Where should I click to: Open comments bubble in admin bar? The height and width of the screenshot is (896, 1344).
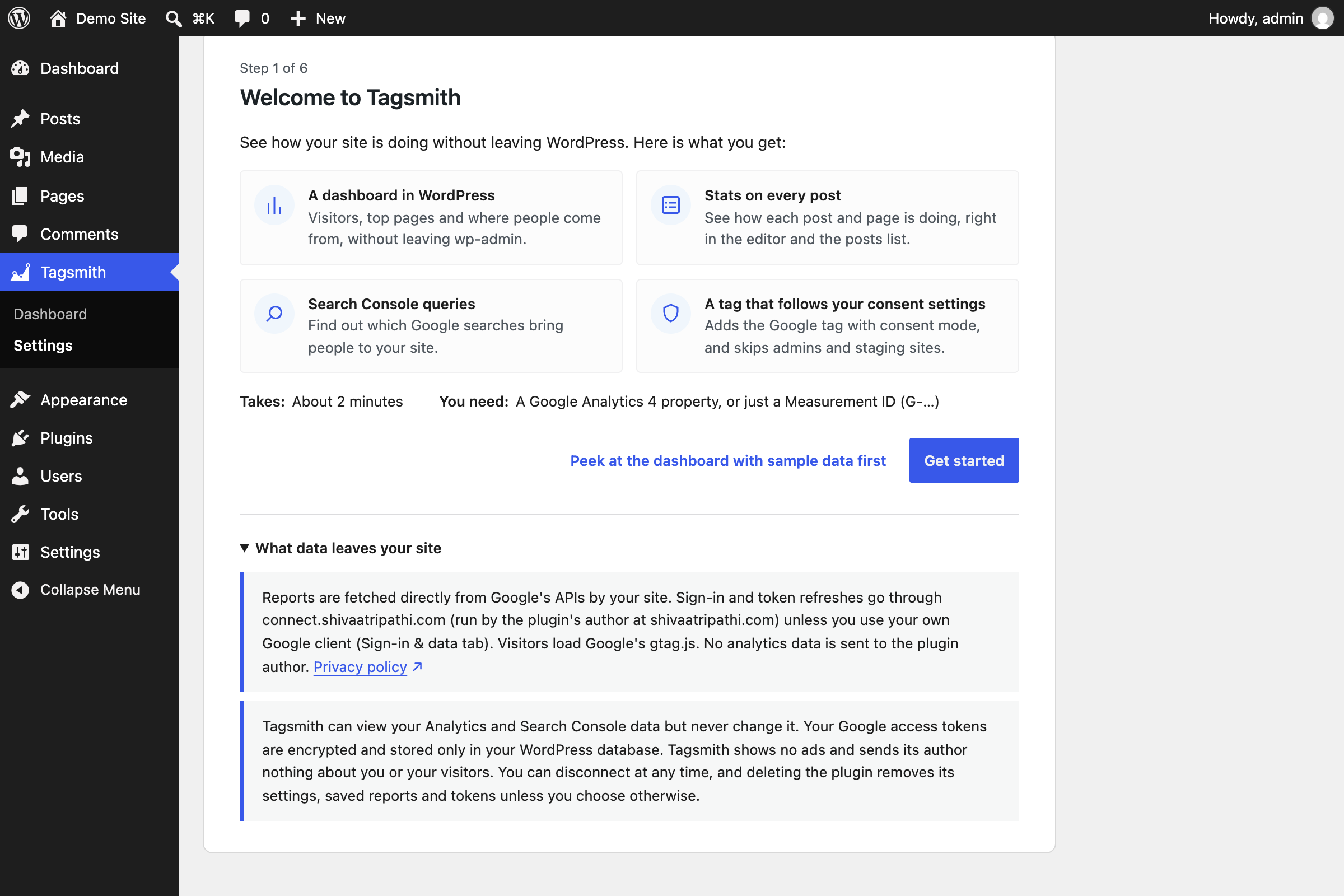pos(242,18)
